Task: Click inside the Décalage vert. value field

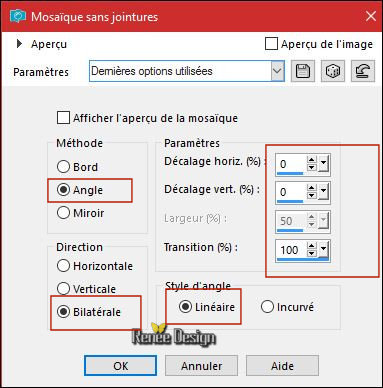Action: coord(291,192)
